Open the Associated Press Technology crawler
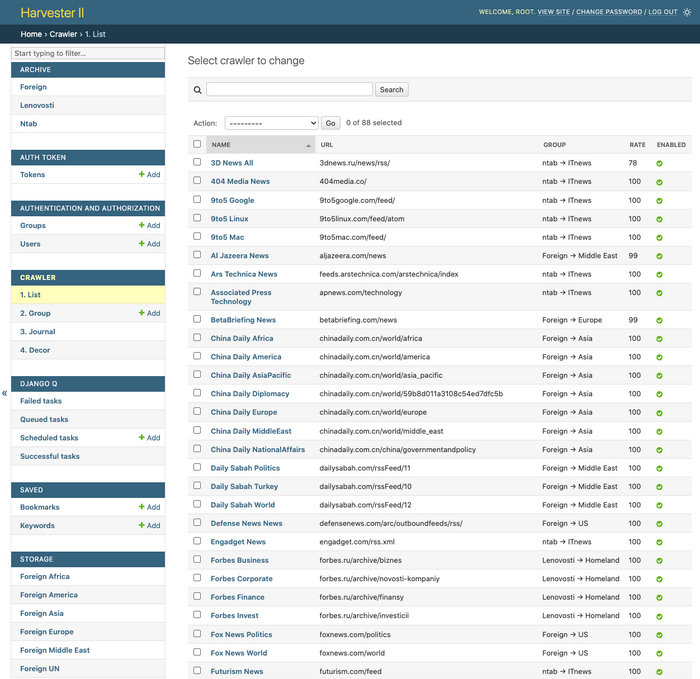Image resolution: width=700 pixels, height=679 pixels. (x=241, y=297)
